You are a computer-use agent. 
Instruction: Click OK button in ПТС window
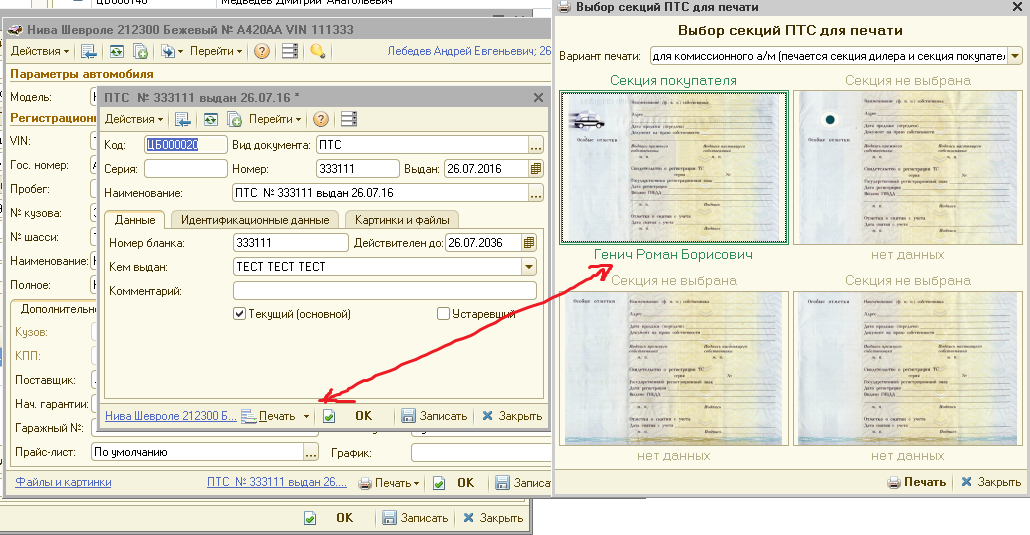[363, 416]
